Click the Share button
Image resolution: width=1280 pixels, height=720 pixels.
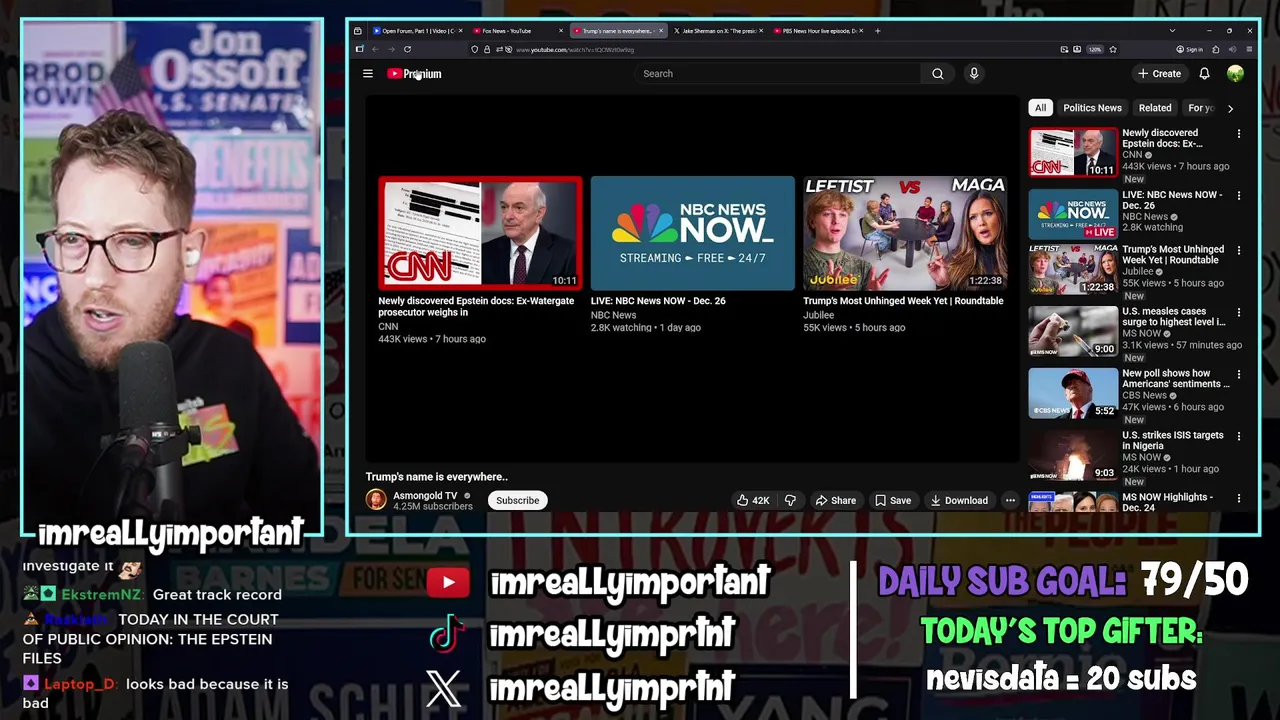point(835,500)
